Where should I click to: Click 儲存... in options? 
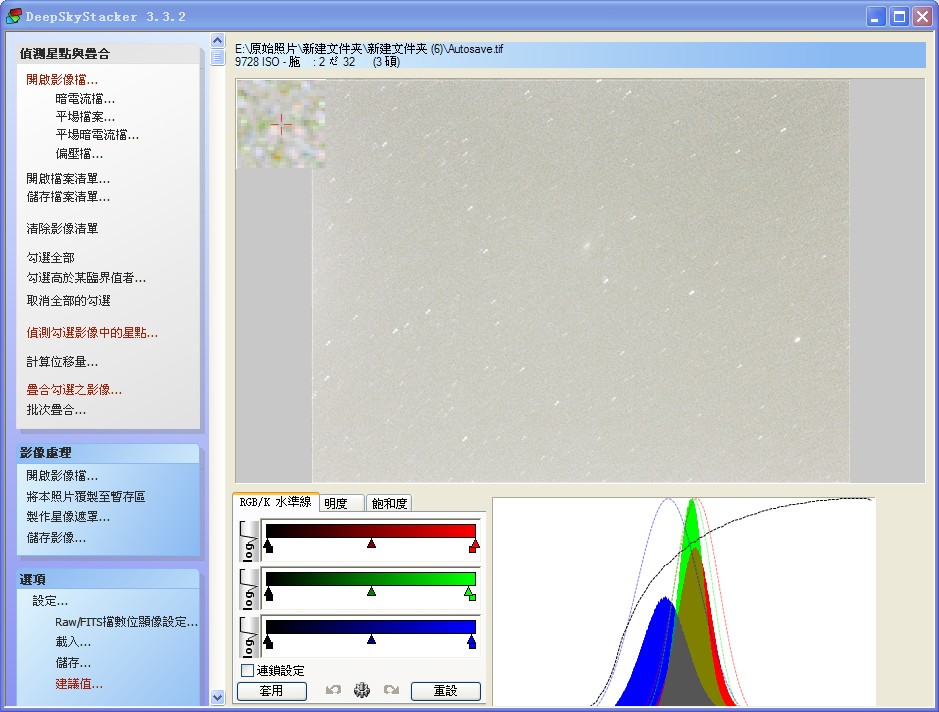(x=73, y=663)
